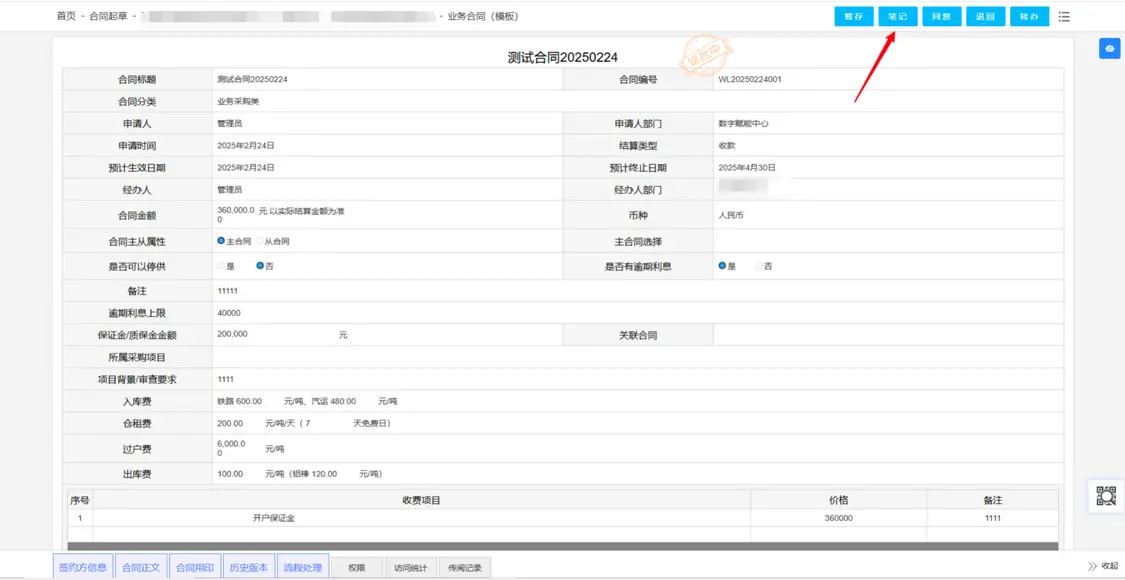Click the 铁路 fee value 600.00
The image size is (1125, 580).
pos(249,401)
